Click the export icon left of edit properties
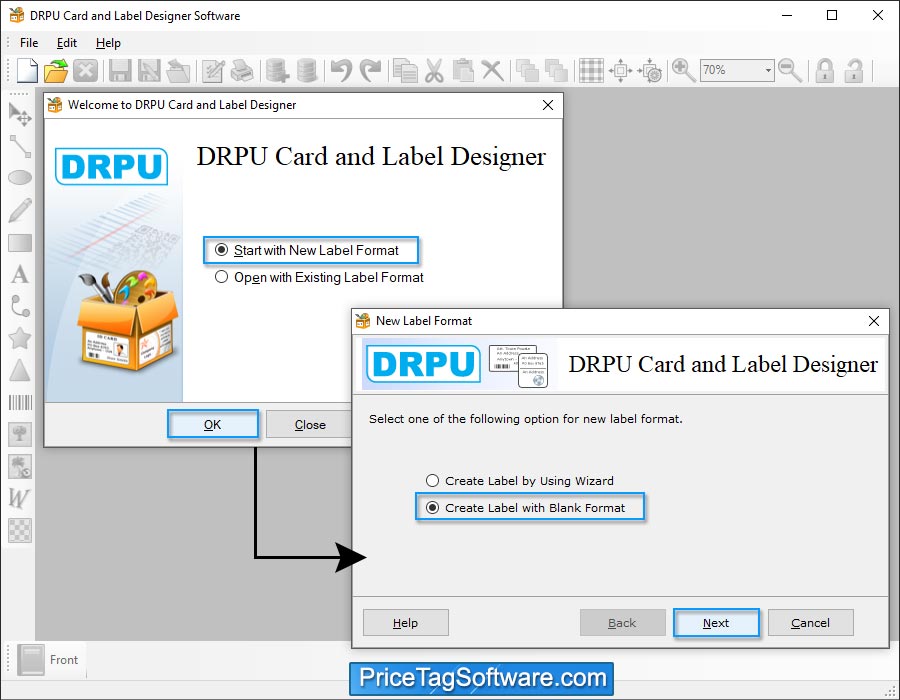 (x=178, y=71)
